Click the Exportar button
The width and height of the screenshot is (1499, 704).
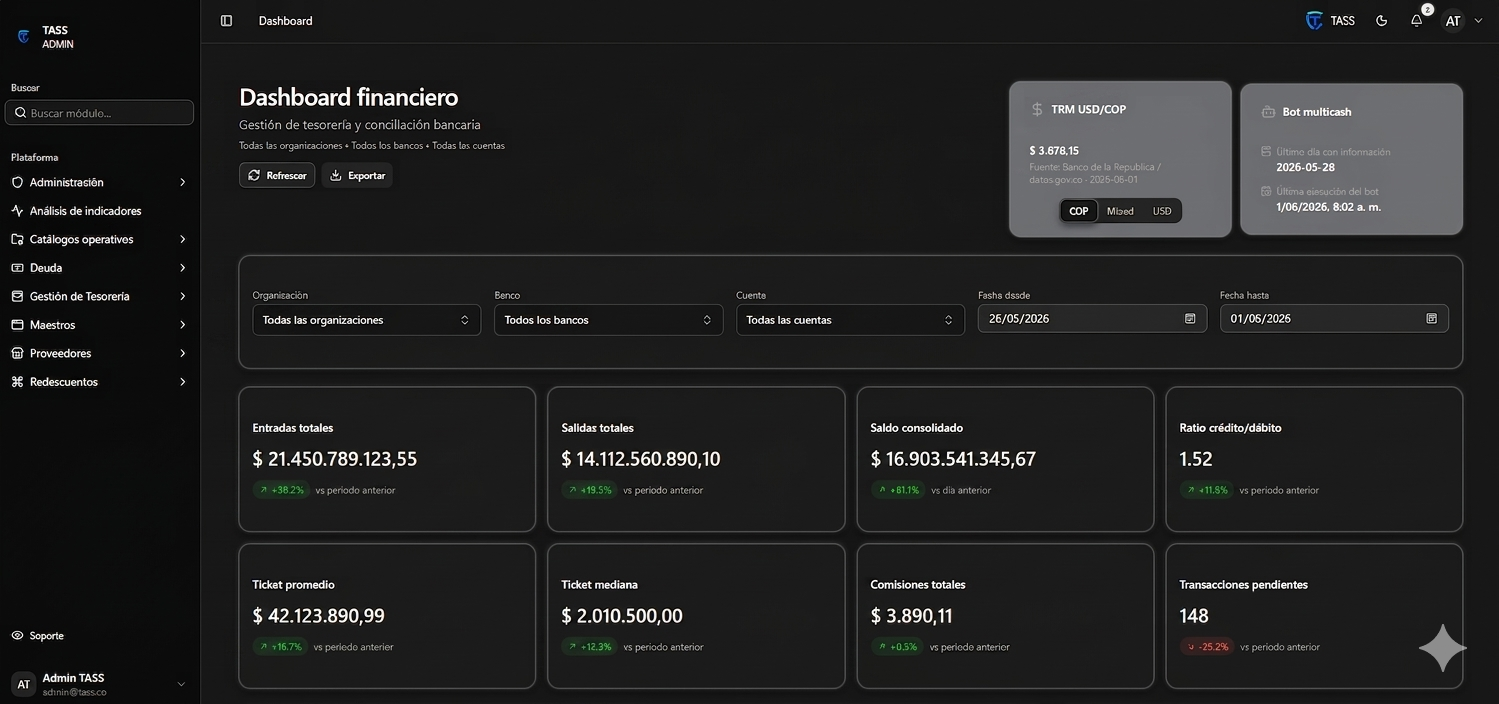(x=357, y=175)
